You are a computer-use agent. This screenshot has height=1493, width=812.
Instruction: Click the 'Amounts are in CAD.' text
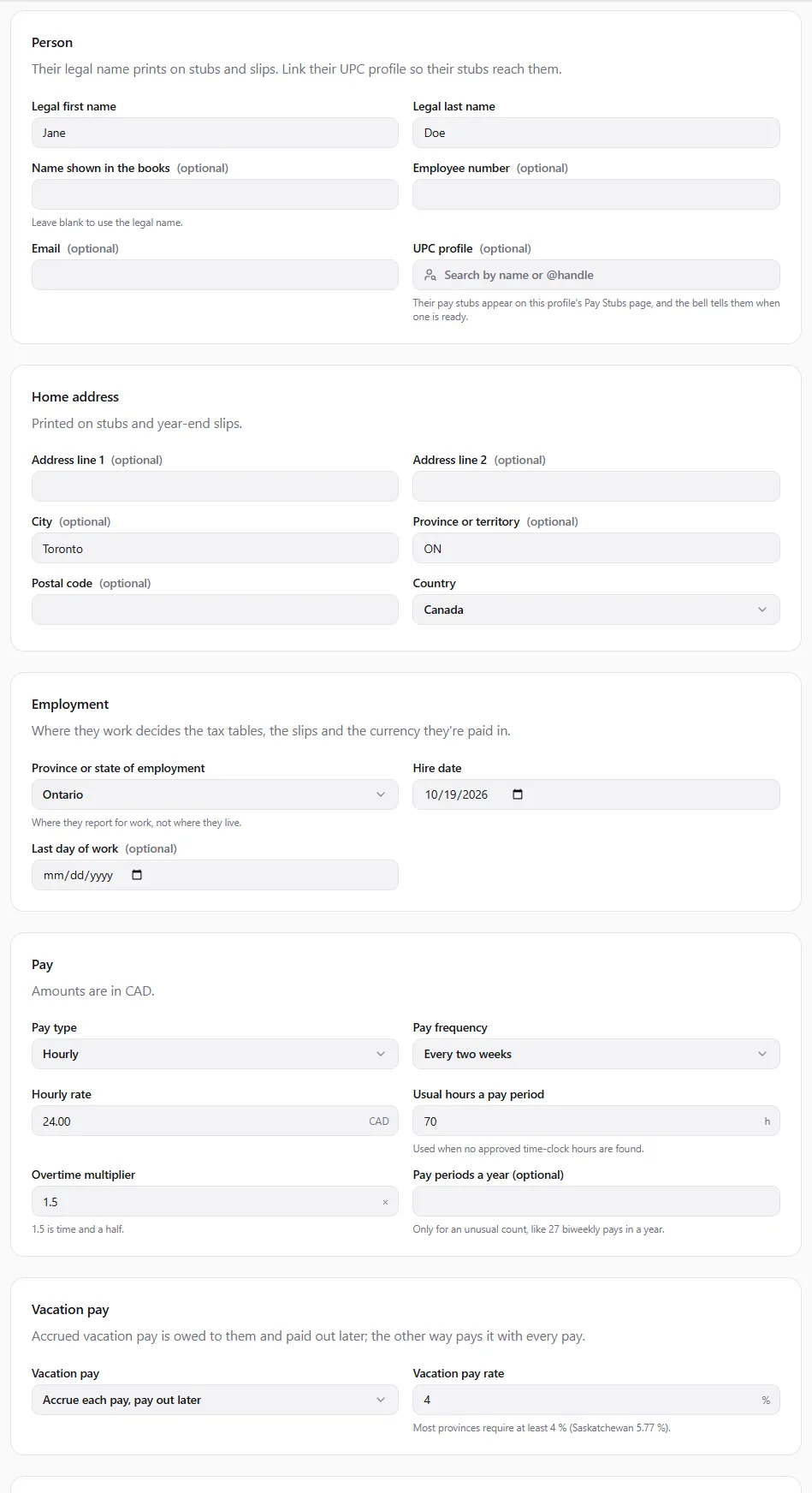[93, 991]
